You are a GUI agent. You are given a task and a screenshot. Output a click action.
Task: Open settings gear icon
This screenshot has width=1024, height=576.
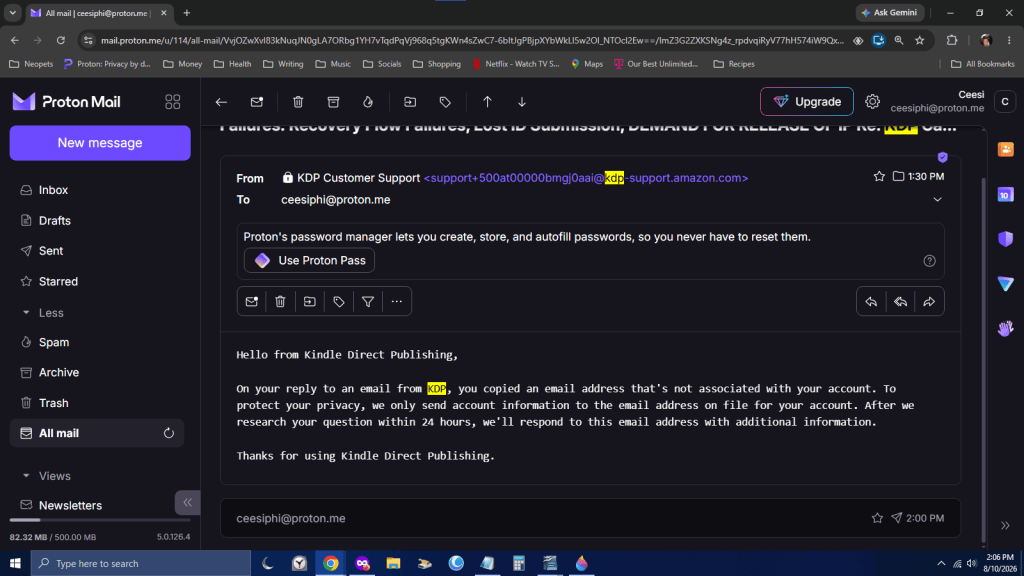pyautogui.click(x=872, y=102)
